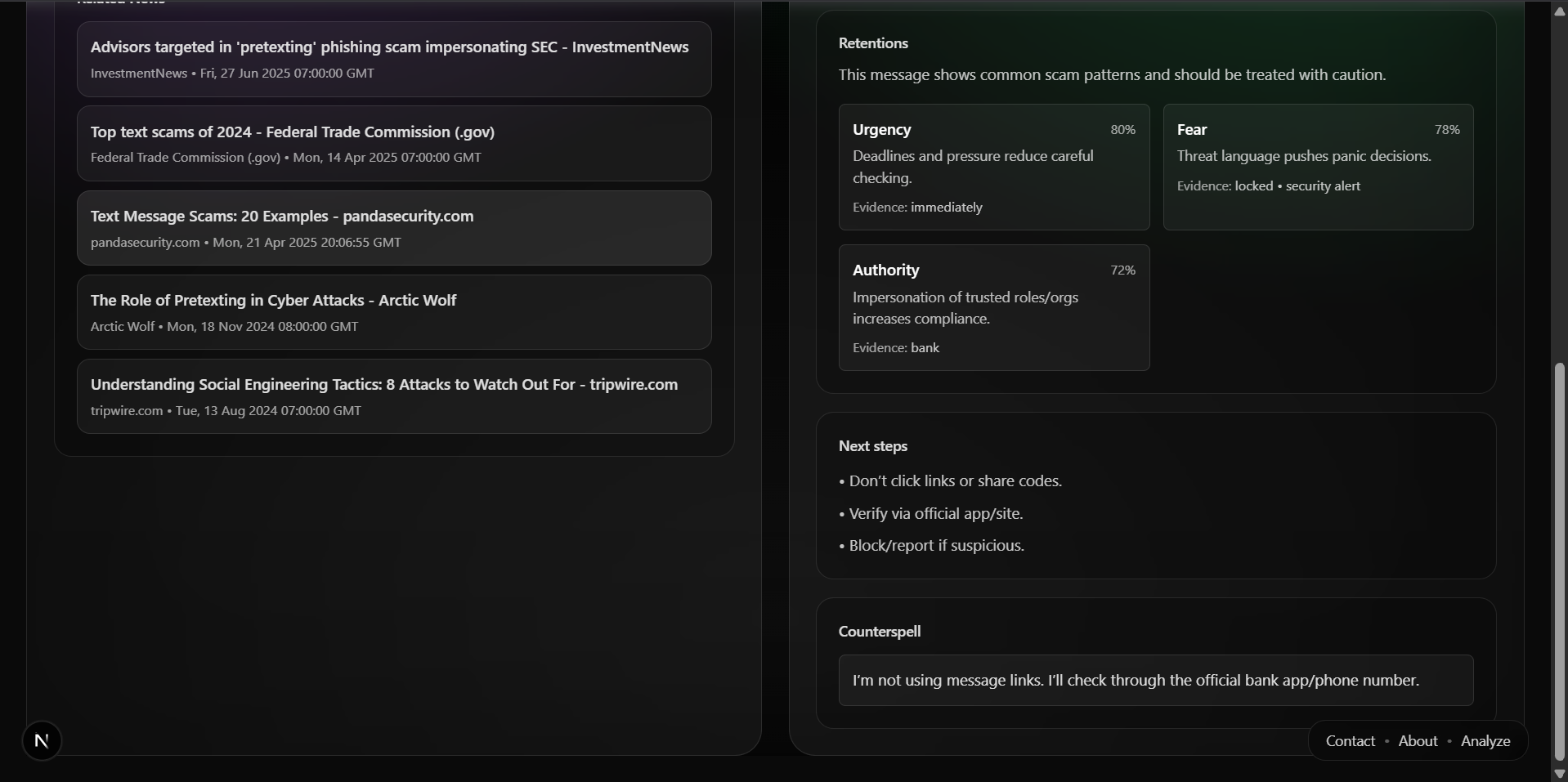Open The Role of Pretexting Arctic Wolf article
Screen dimensions: 1568x782
[274, 301]
